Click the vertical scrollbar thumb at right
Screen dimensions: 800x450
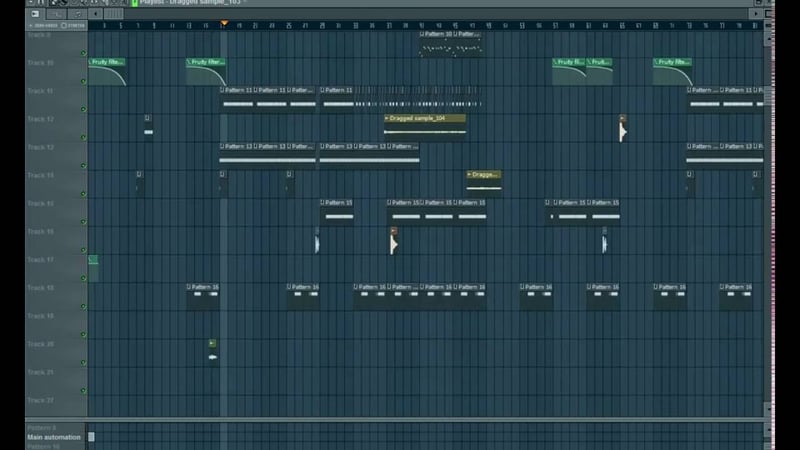click(x=768, y=95)
